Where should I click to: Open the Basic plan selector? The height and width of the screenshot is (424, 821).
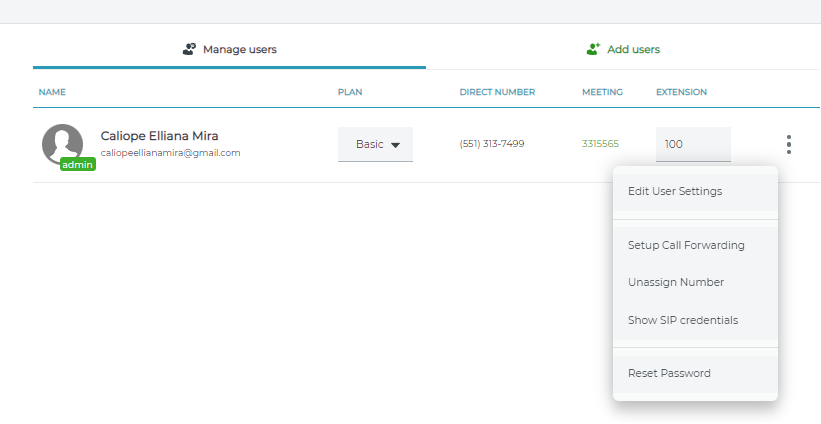375,144
